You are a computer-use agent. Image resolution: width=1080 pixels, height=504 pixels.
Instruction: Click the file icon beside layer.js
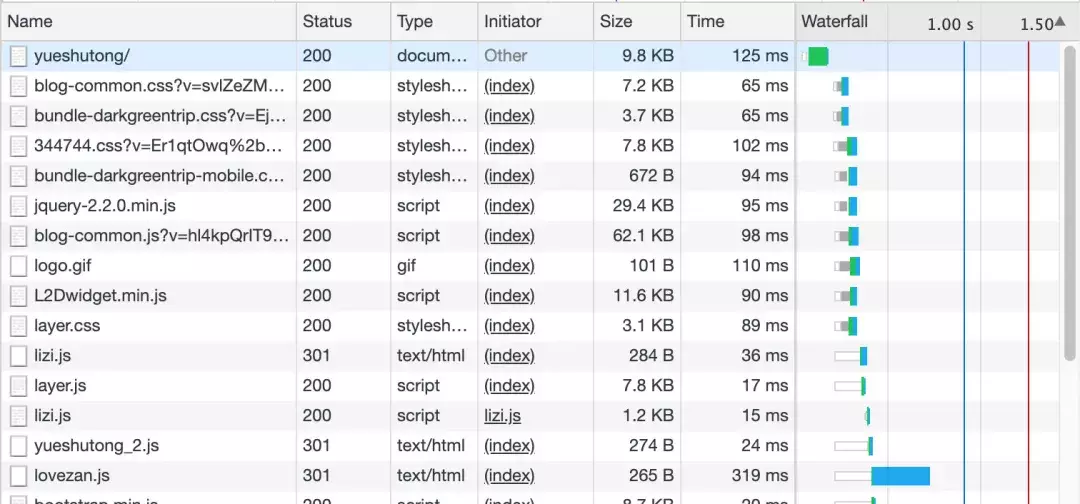point(19,386)
